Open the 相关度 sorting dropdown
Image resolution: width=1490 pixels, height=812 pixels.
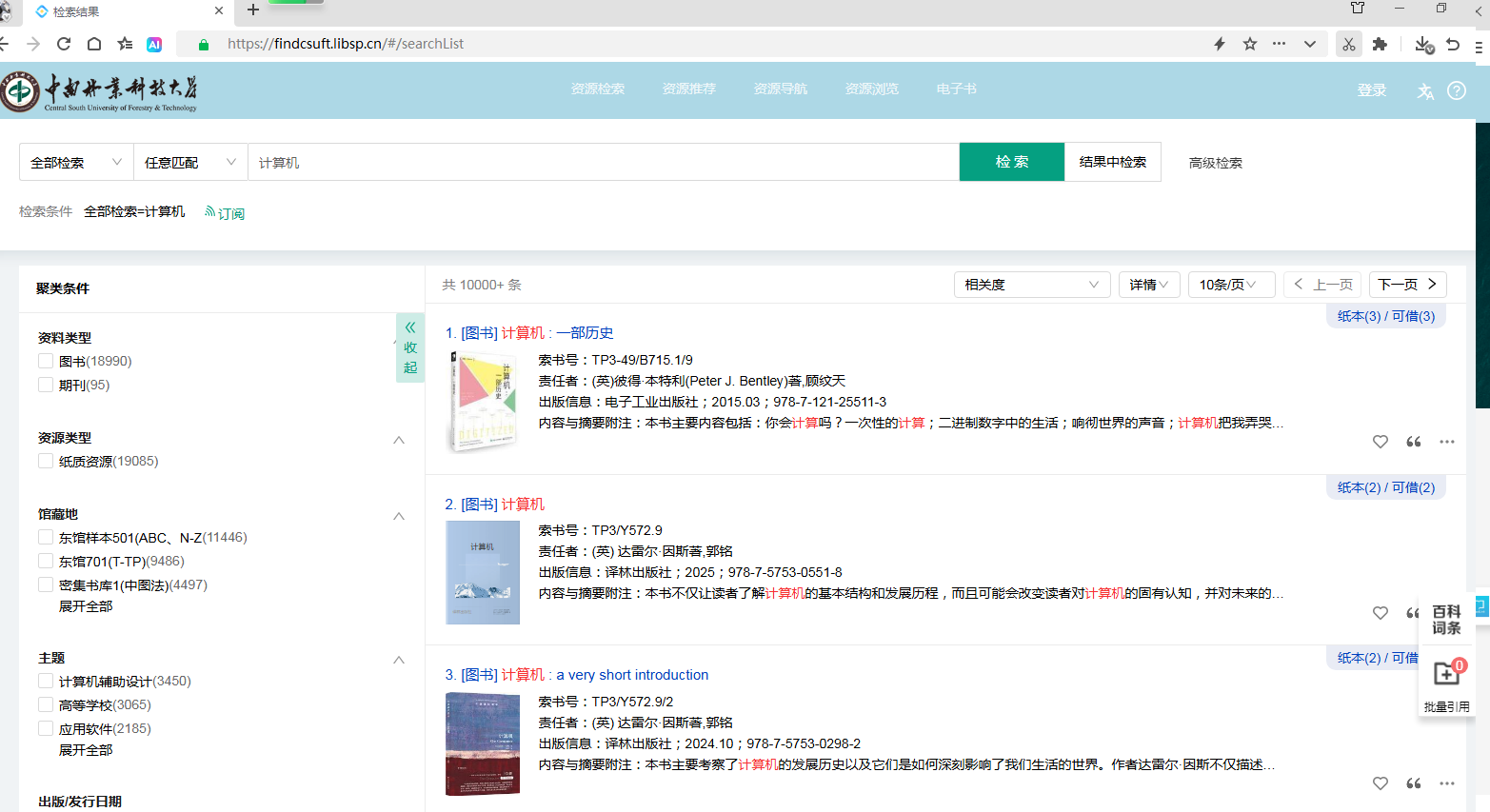point(1032,284)
